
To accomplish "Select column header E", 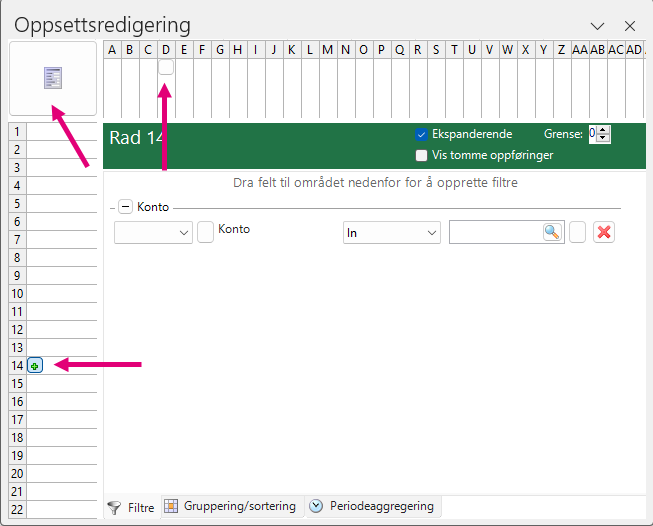I will pyautogui.click(x=184, y=50).
